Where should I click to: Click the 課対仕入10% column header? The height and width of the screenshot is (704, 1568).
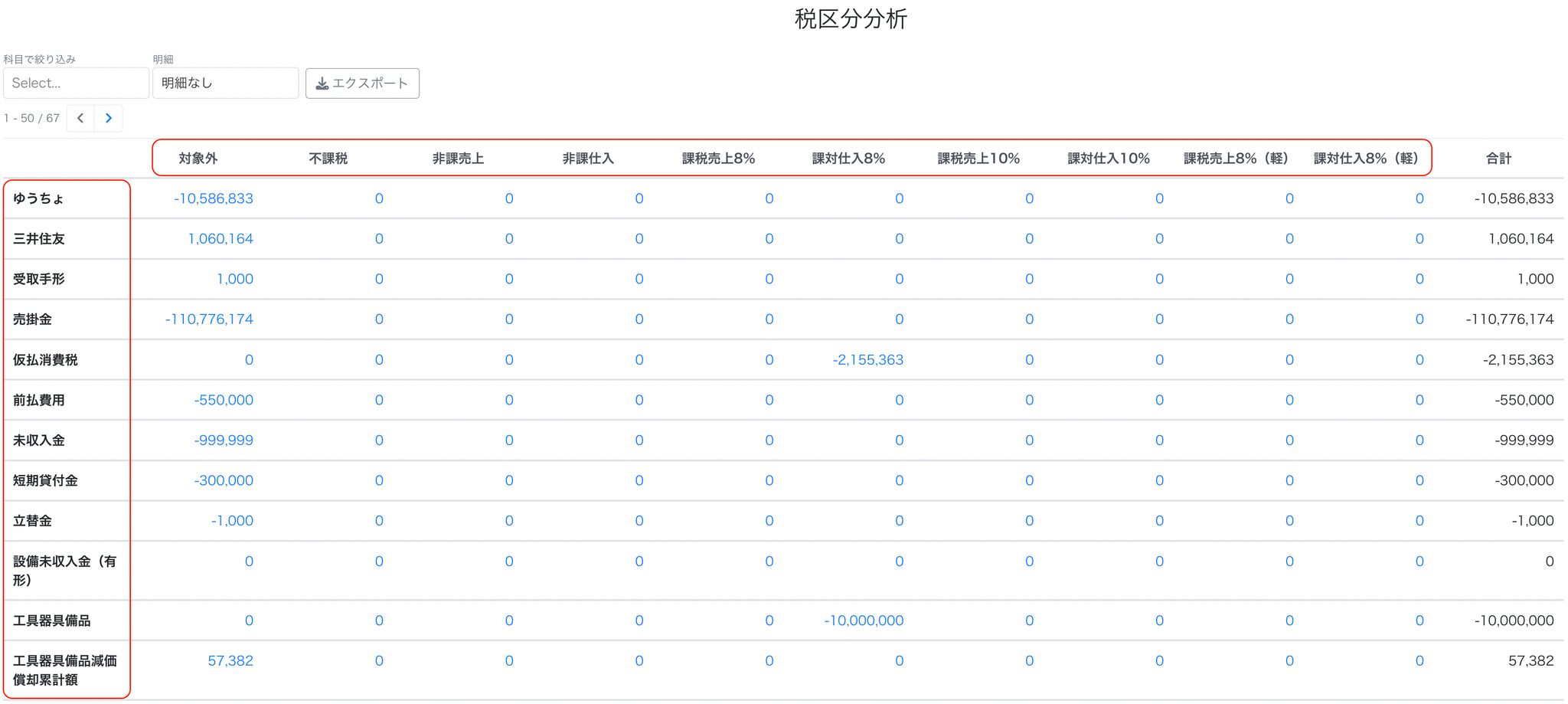coord(1109,159)
